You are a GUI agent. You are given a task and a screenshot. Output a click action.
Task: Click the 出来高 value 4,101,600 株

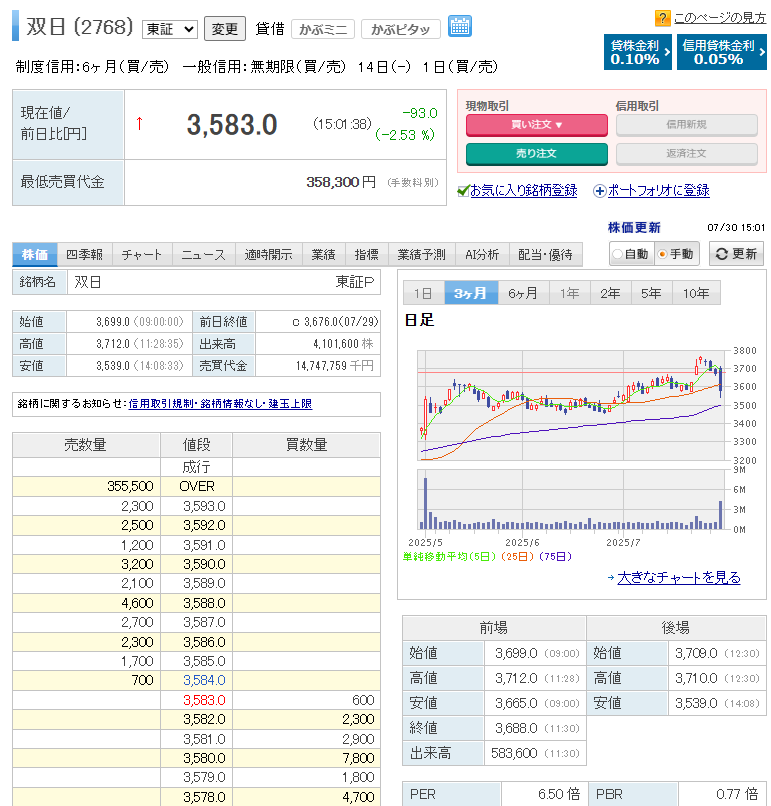pyautogui.click(x=343, y=344)
